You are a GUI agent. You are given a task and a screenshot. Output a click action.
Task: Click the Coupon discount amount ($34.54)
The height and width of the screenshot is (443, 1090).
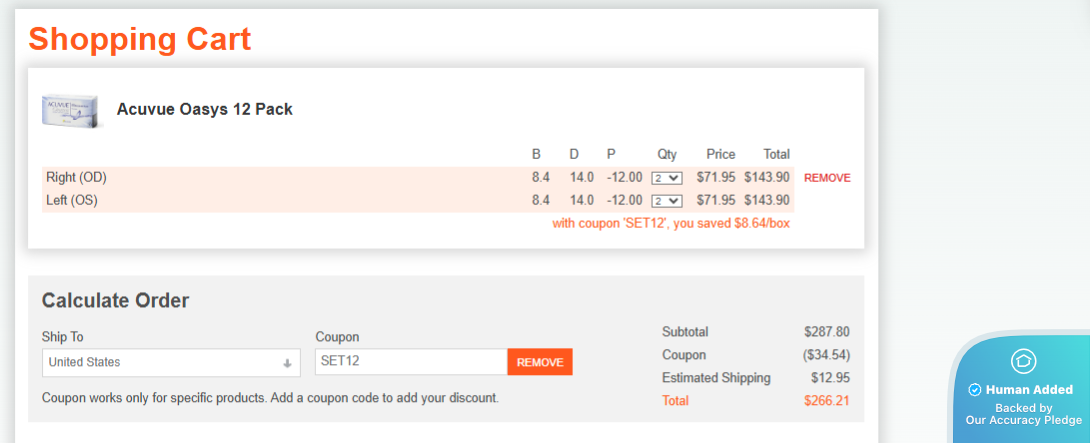pyautogui.click(x=826, y=355)
